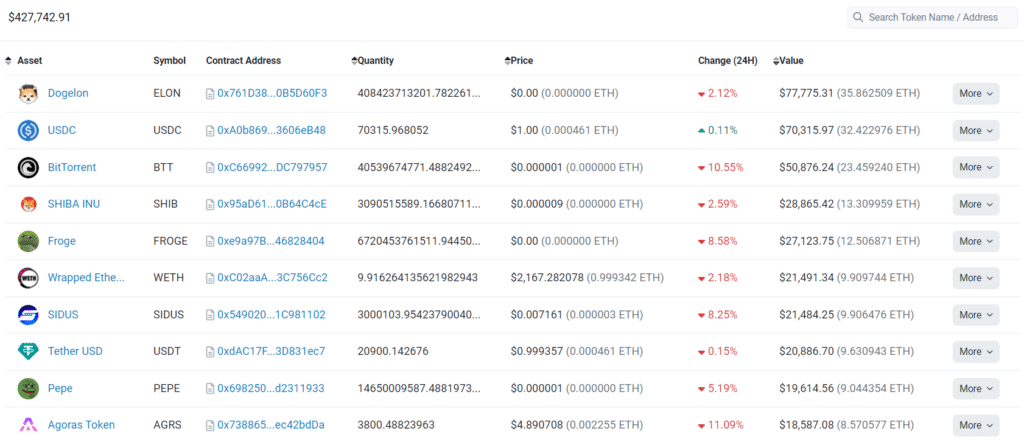Click the Dogelon token logo icon
The width and height of the screenshot is (1024, 445).
[28, 93]
